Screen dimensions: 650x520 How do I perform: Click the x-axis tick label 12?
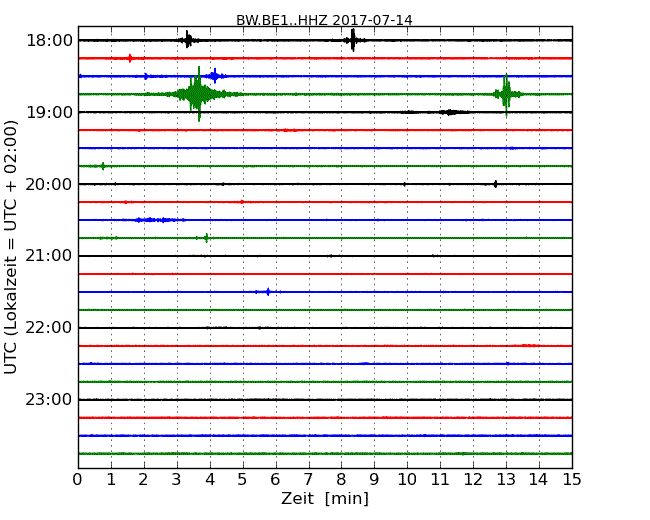pyautogui.click(x=473, y=480)
